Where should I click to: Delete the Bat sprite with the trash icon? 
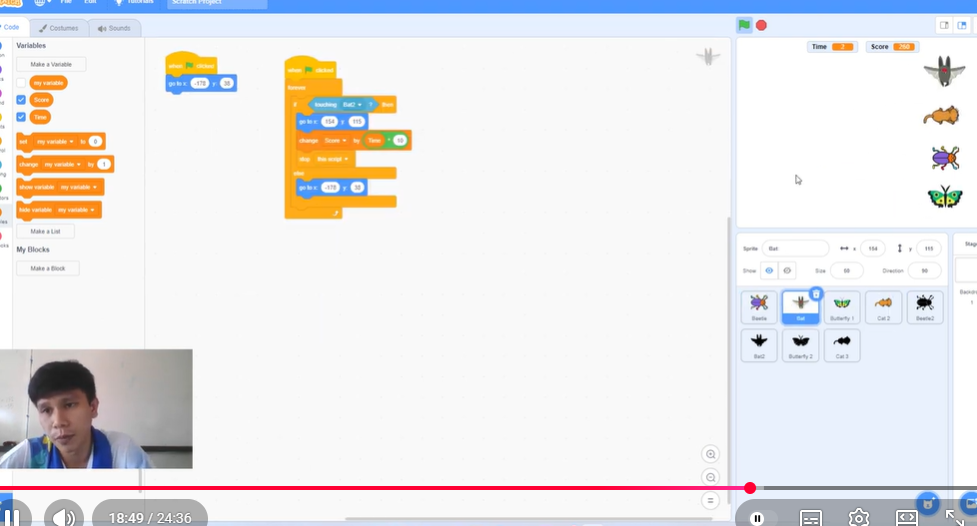[816, 294]
